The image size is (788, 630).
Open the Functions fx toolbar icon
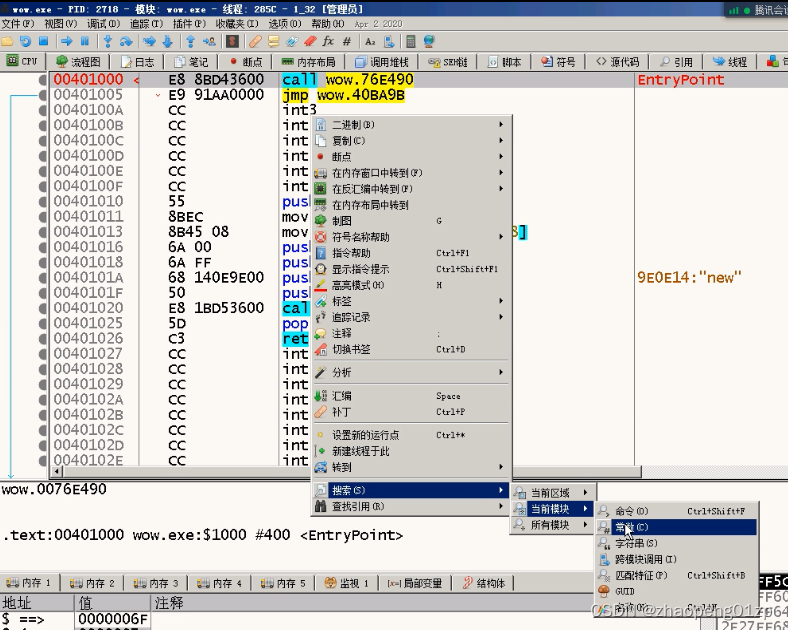pyautogui.click(x=328, y=41)
